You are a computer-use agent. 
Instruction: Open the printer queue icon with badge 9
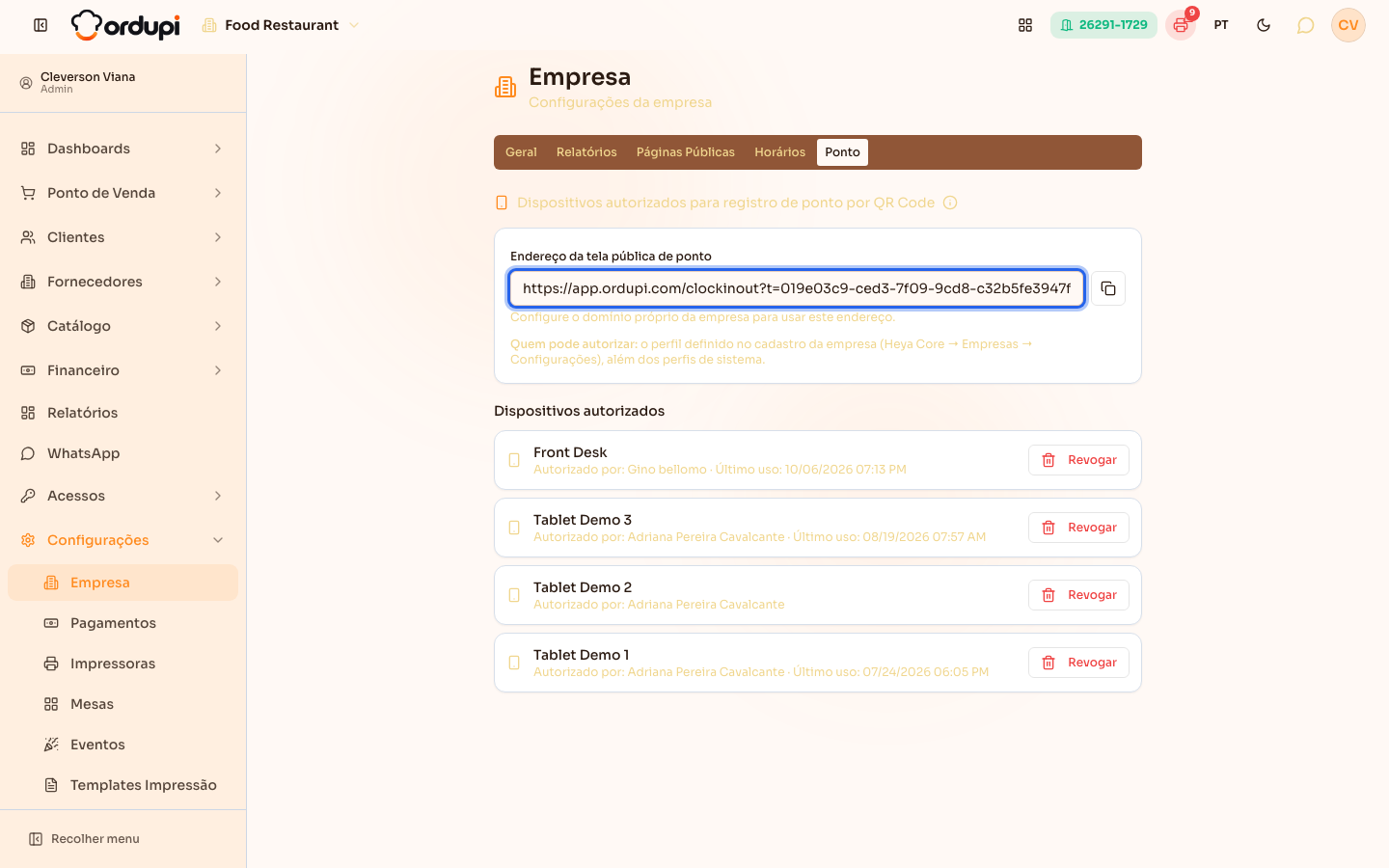1181,25
